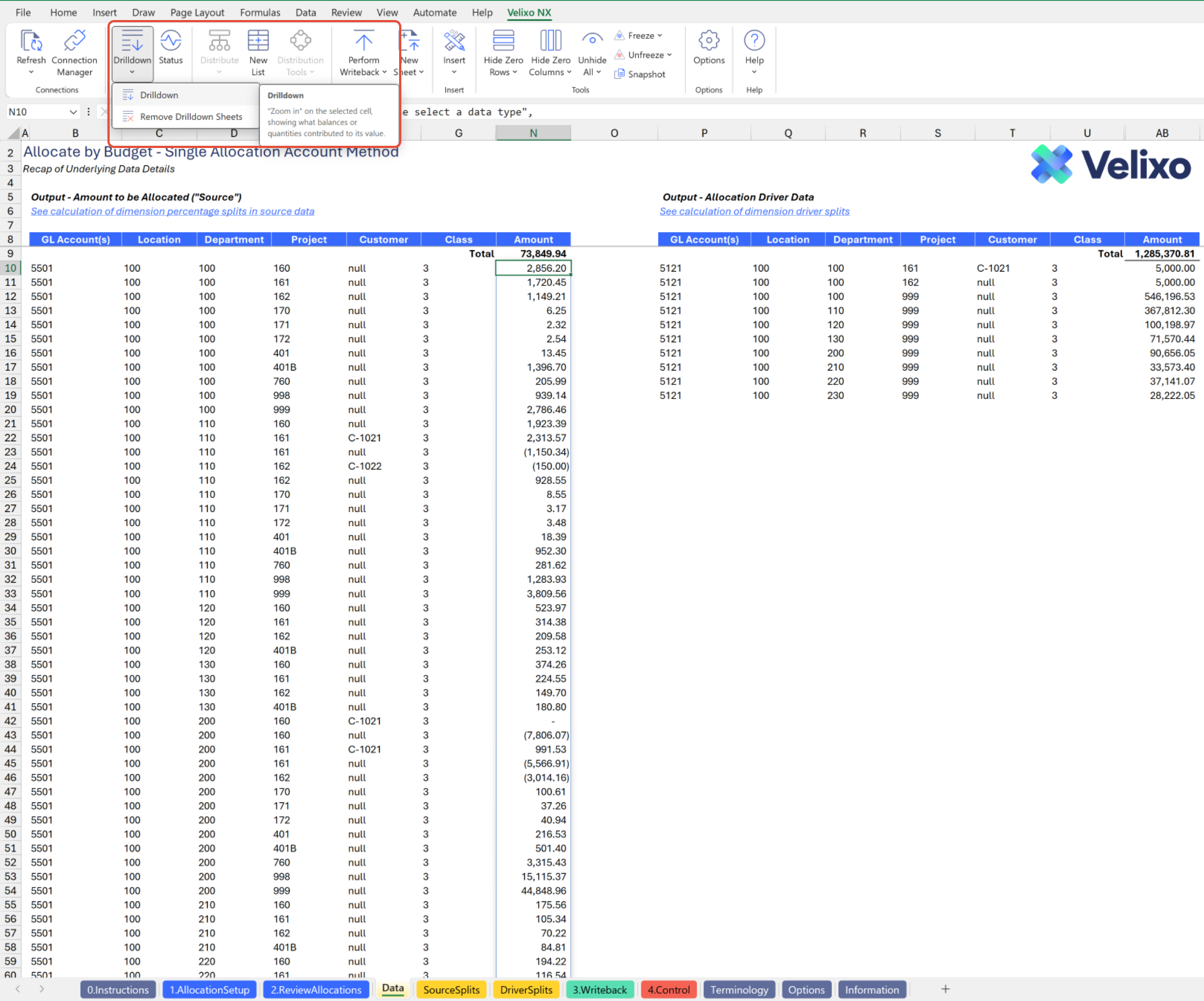1204x1001 pixels.
Task: Add a new sheet with plus button
Action: point(945,989)
